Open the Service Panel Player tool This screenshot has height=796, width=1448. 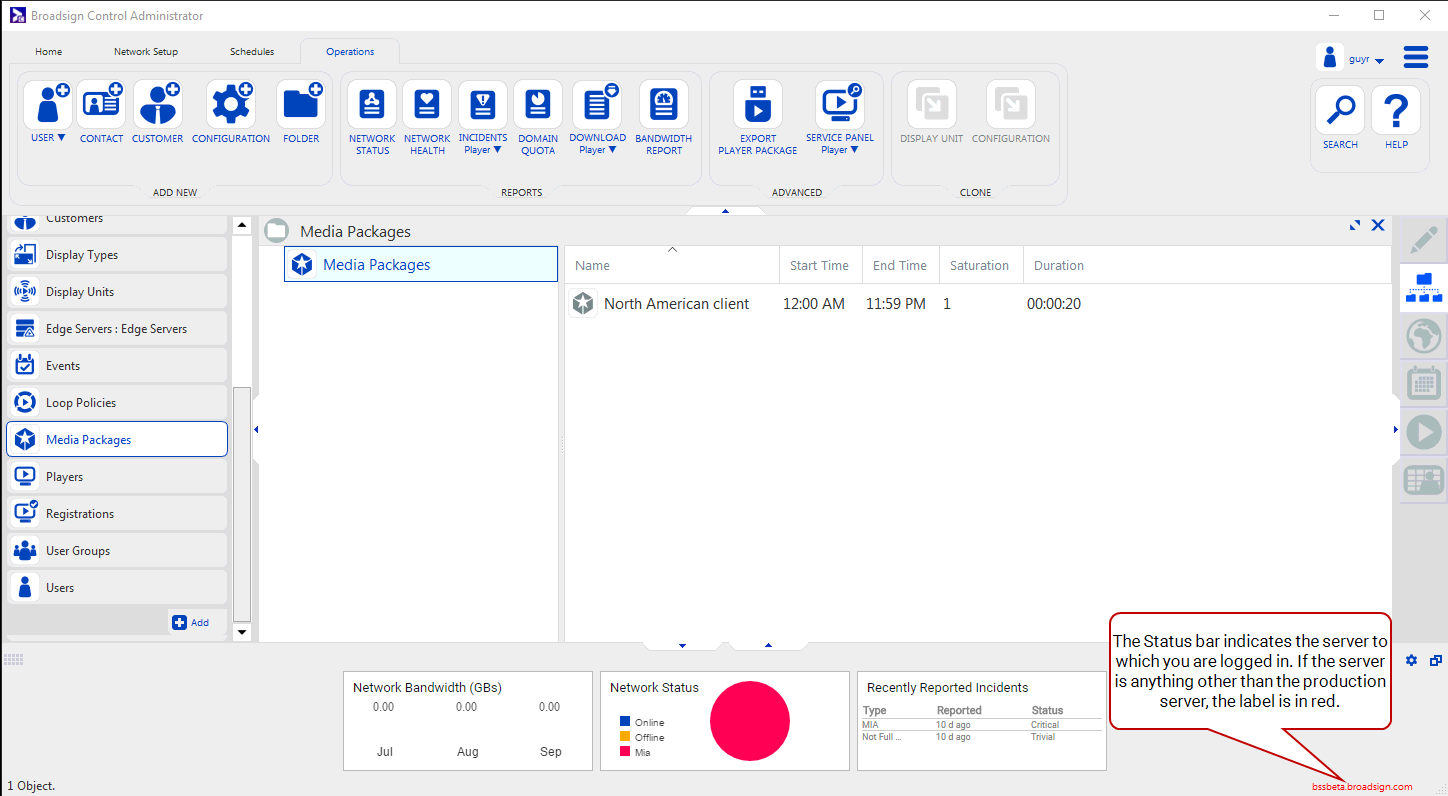click(x=840, y=118)
